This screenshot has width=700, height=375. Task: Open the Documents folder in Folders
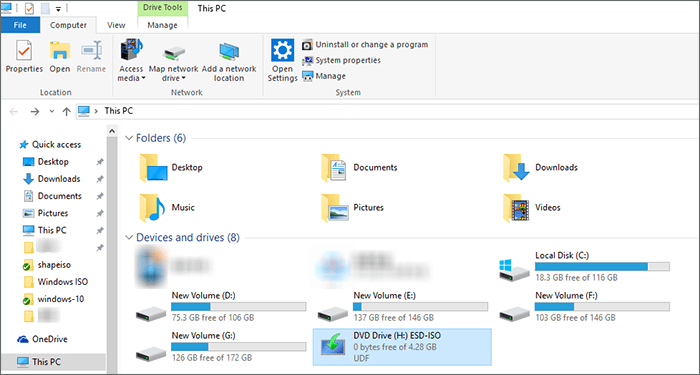359,168
